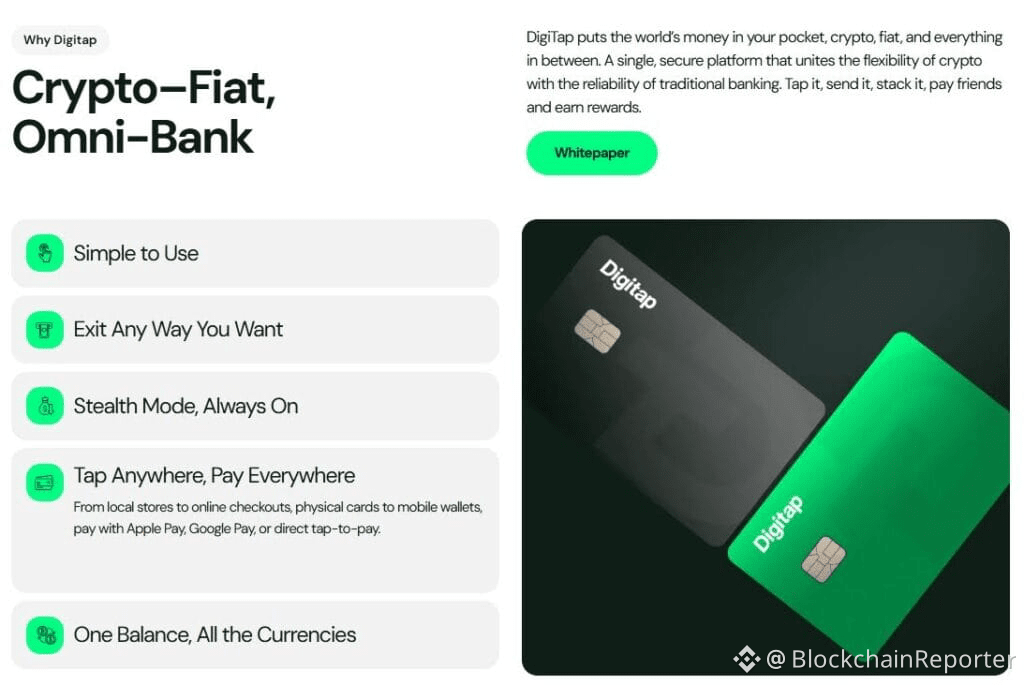Expand One Balance, All the Currencies panel

(255, 635)
